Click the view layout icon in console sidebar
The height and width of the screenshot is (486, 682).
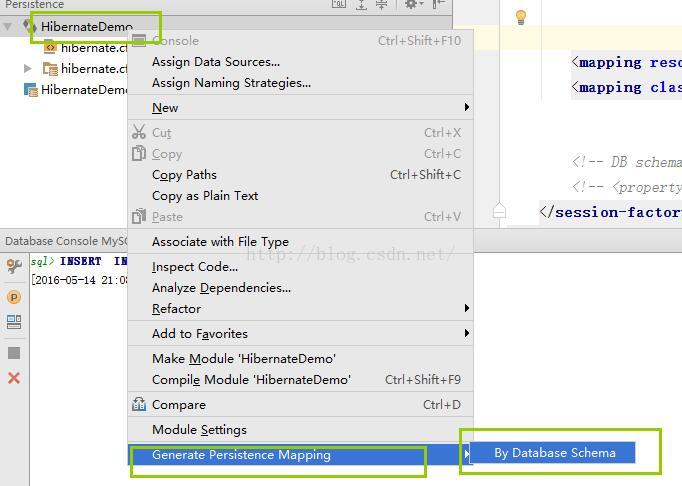point(14,322)
